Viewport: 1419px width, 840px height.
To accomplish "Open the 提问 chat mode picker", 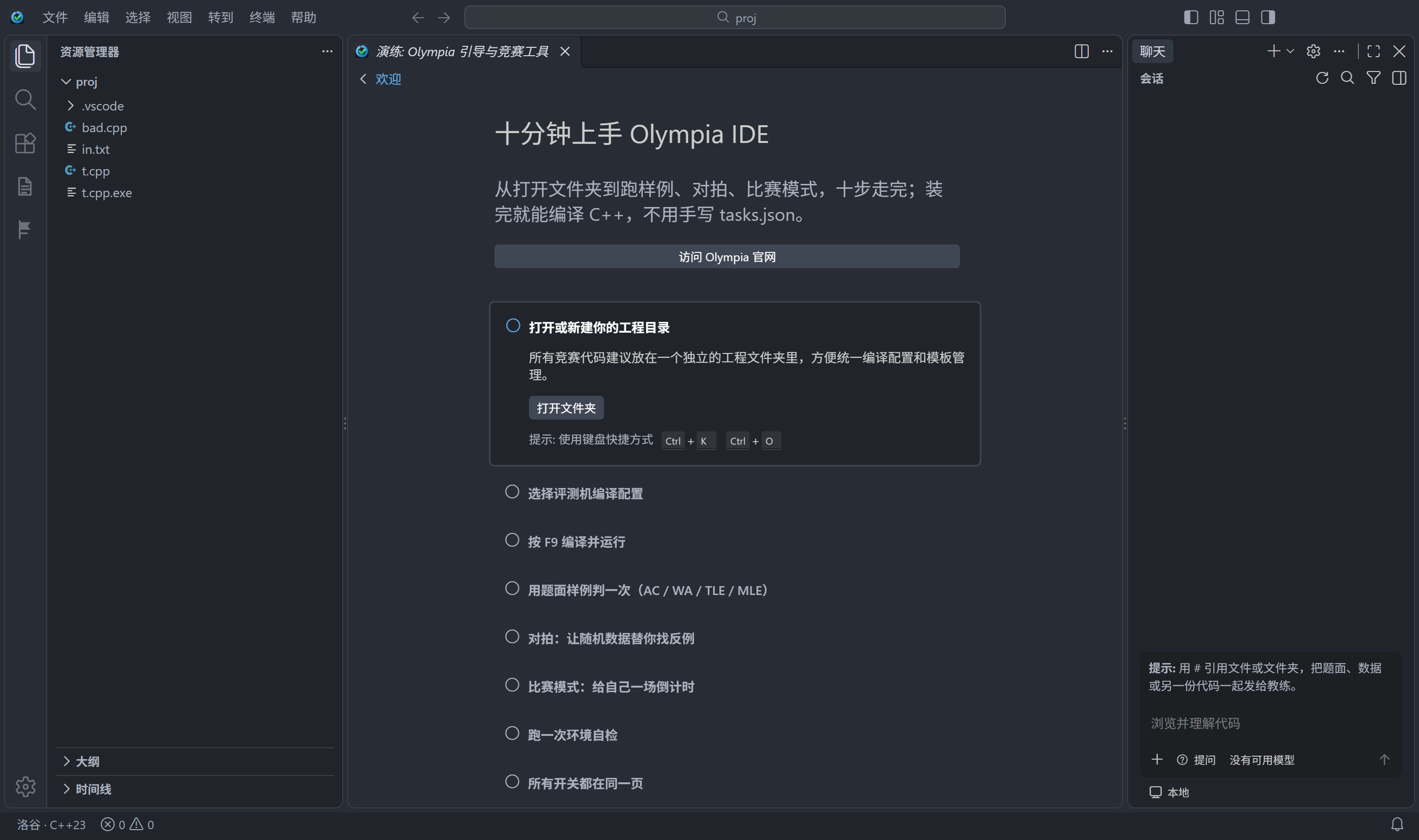I will click(1196, 760).
